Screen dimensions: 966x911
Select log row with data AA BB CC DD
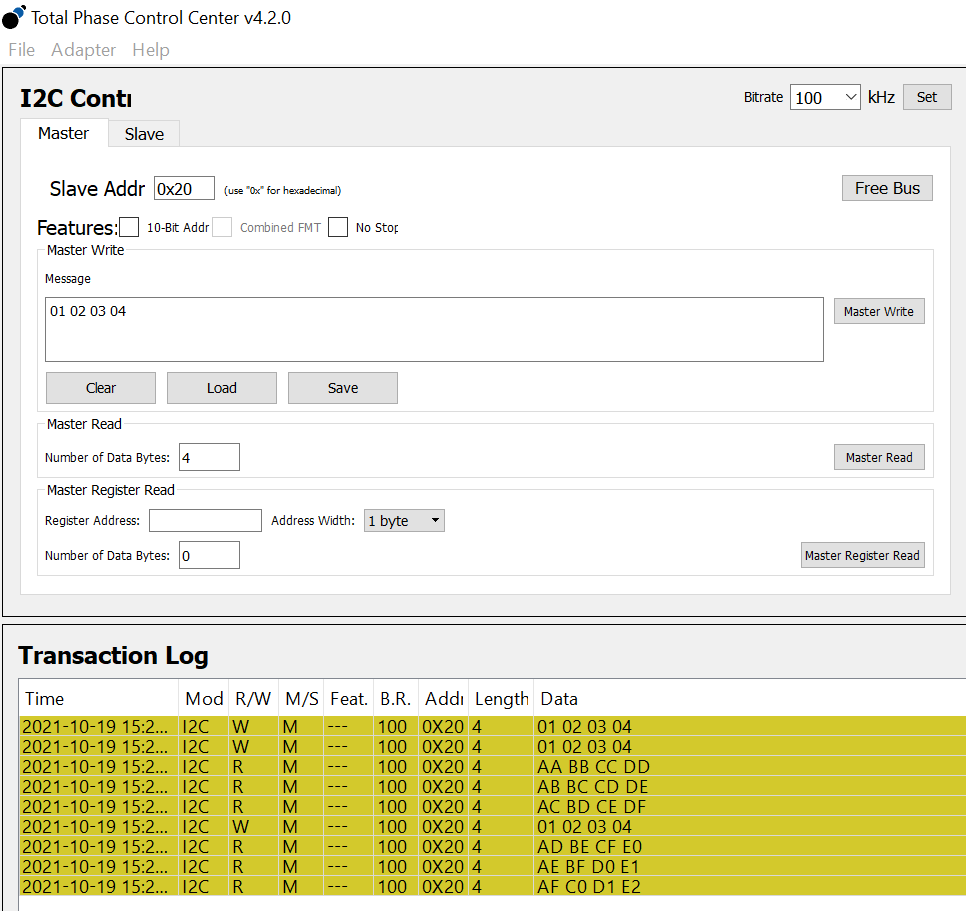(x=493, y=767)
